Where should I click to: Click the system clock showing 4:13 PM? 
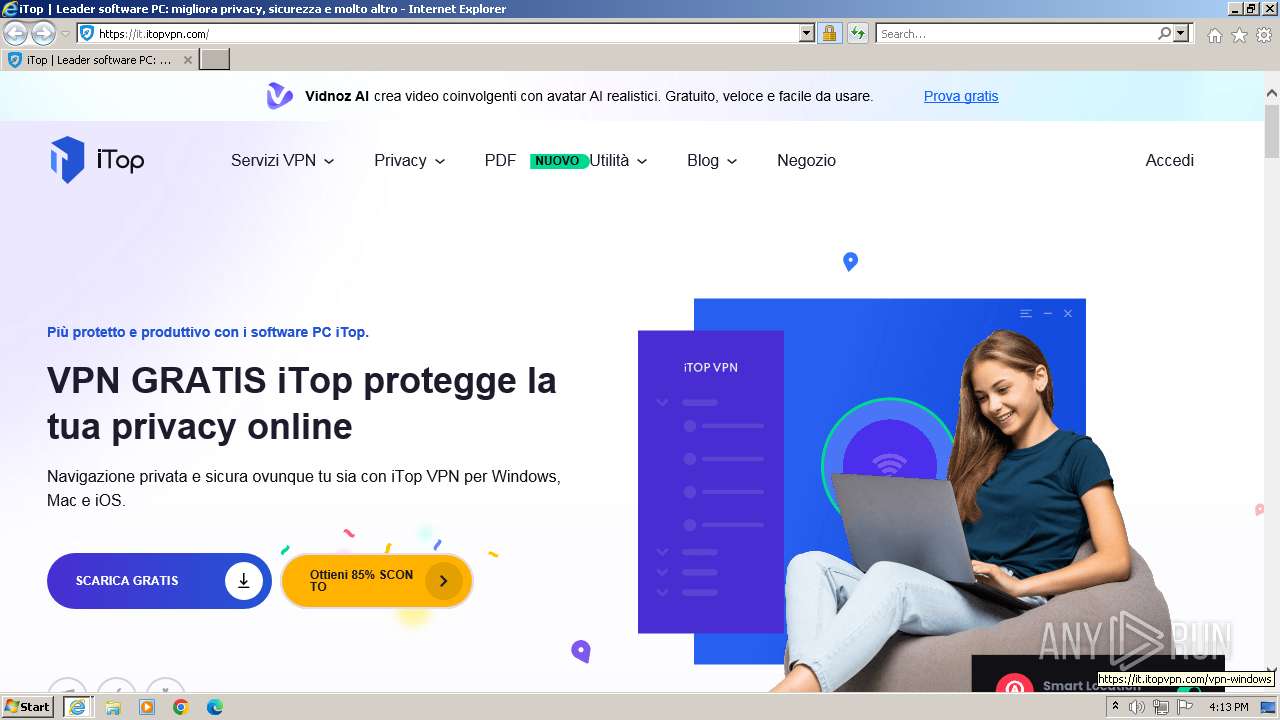(1228, 707)
